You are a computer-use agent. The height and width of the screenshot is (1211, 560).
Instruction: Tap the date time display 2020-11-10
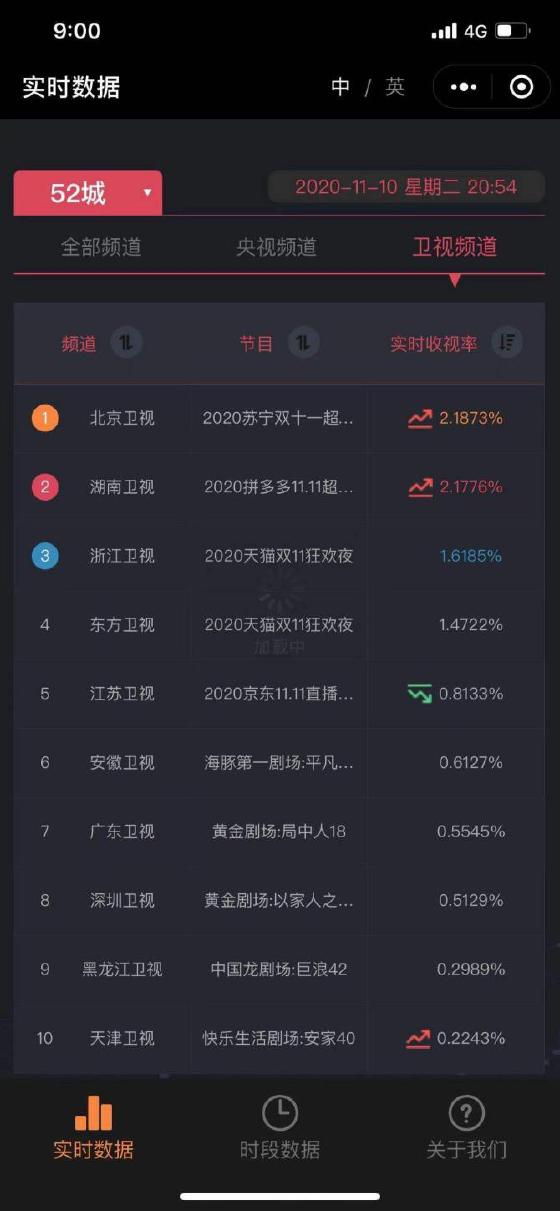tap(406, 187)
